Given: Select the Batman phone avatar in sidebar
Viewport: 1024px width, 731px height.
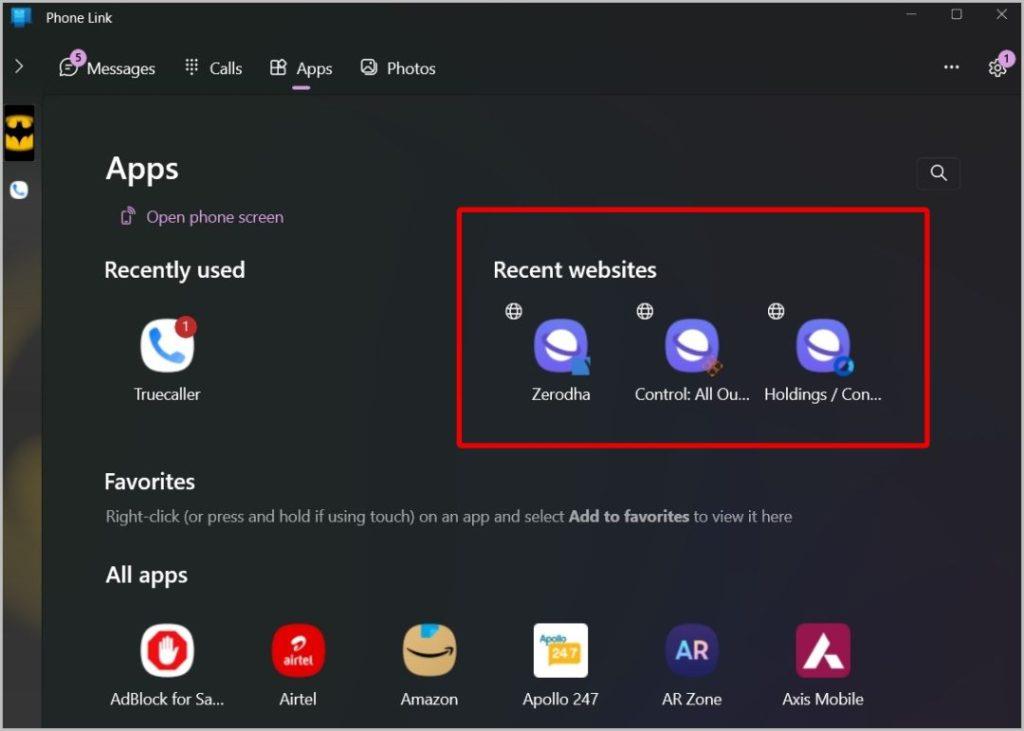Looking at the screenshot, I should (20, 133).
